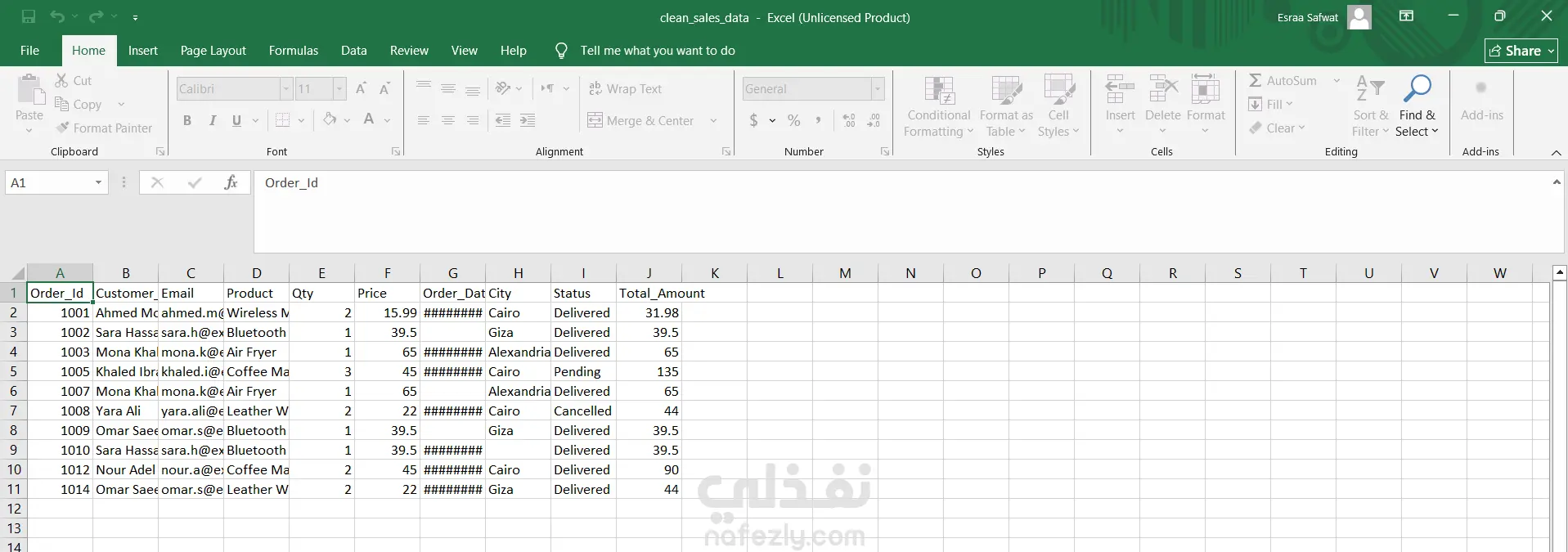
Task: Click Accounting Number Format dollar icon
Action: (x=753, y=120)
